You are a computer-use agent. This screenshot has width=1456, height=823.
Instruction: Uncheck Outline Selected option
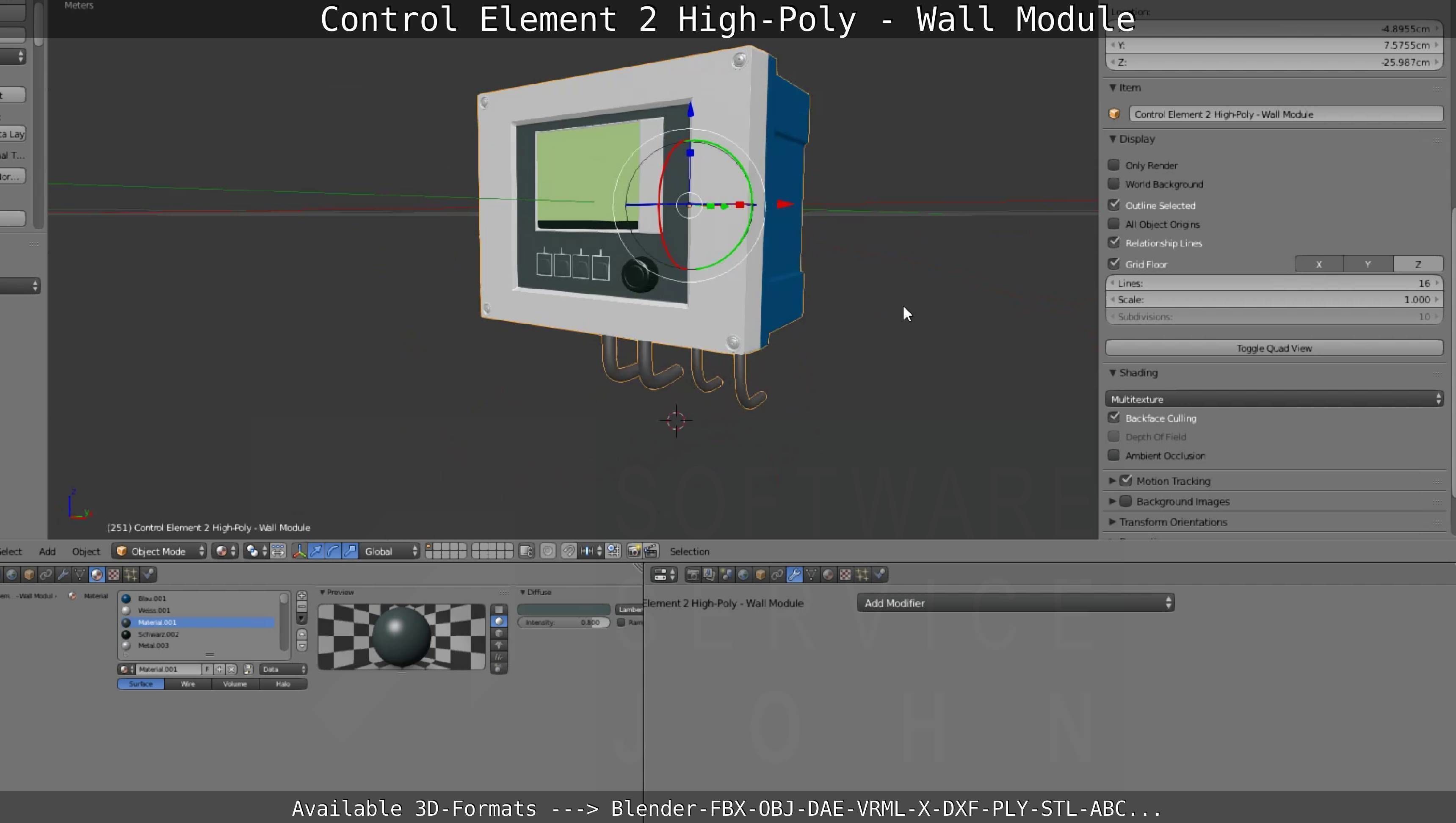[1113, 204]
